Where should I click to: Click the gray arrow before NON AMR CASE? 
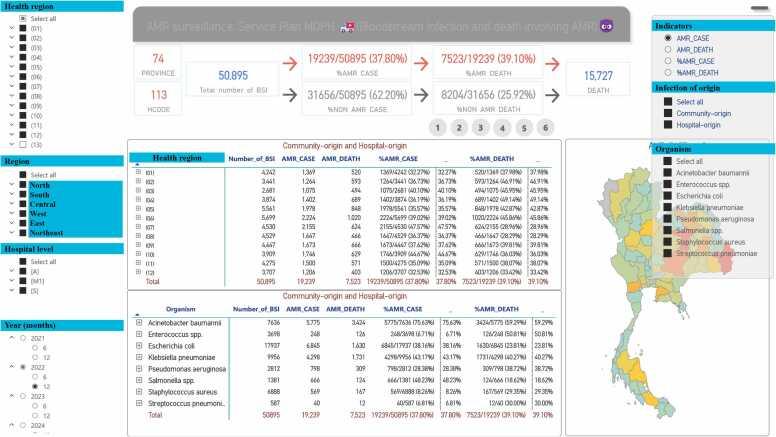pyautogui.click(x=285, y=96)
